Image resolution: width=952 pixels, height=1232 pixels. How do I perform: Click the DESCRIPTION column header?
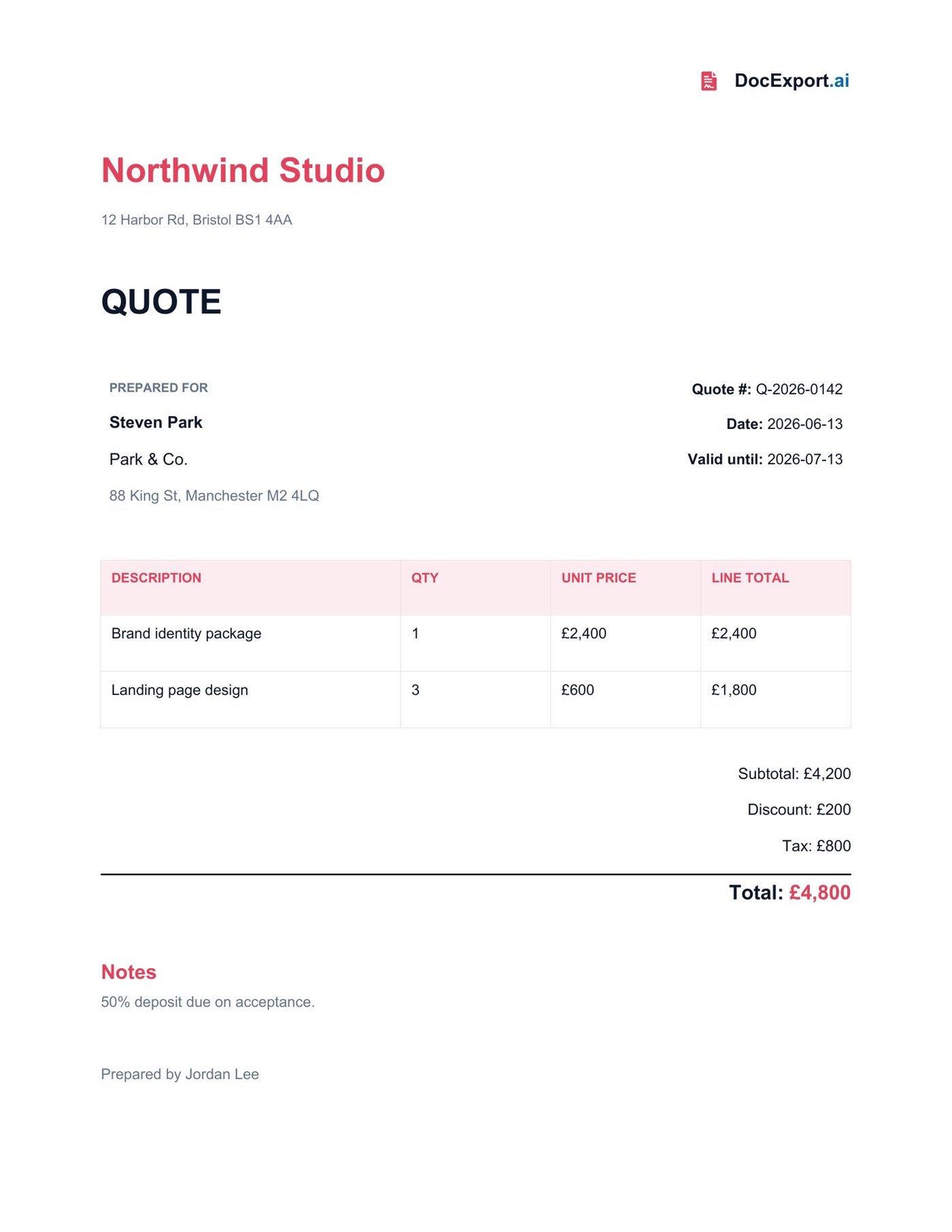[x=156, y=578]
